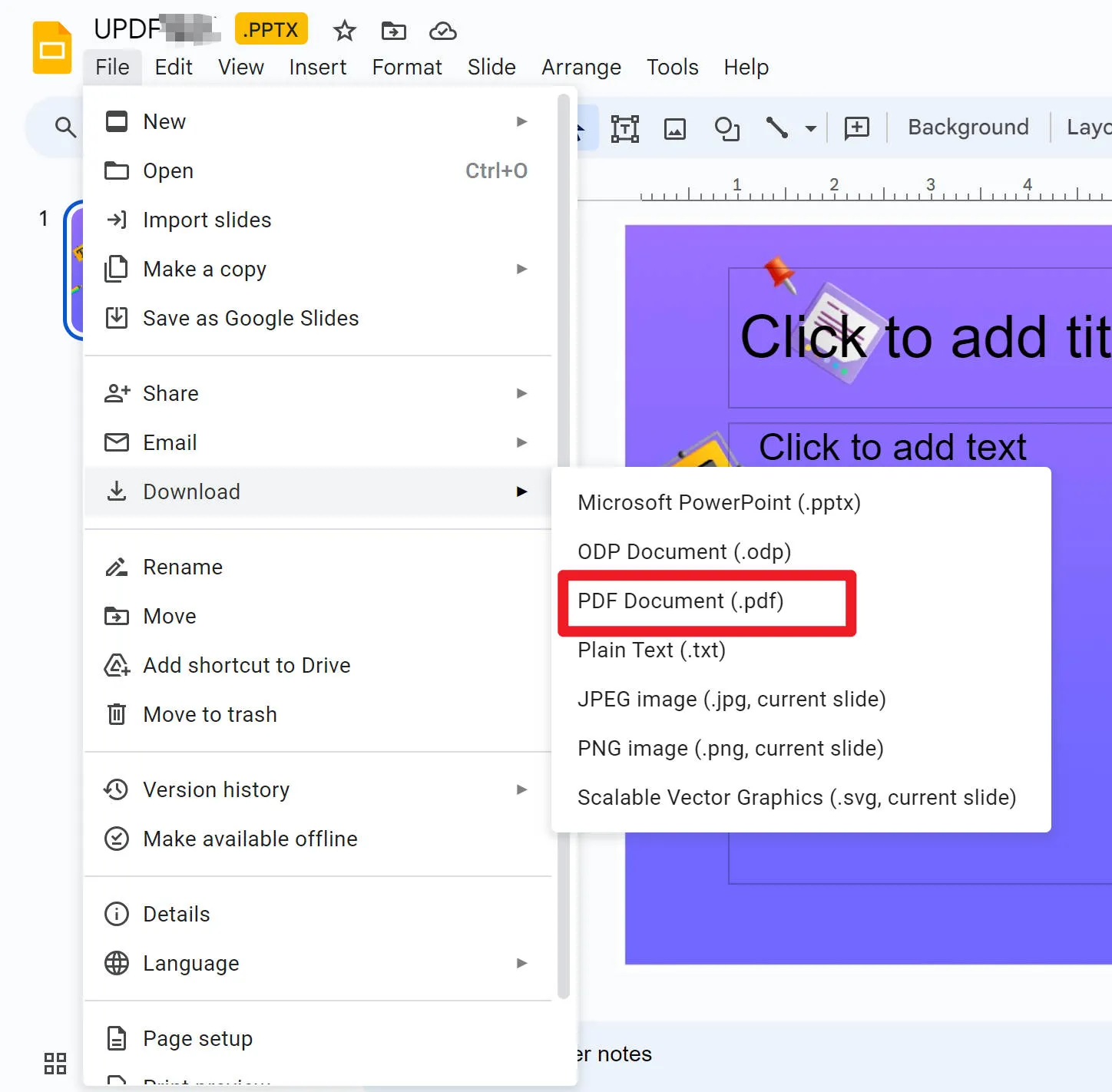The width and height of the screenshot is (1112, 1092).
Task: Expand the line tool dropdown arrow
Action: (x=810, y=129)
